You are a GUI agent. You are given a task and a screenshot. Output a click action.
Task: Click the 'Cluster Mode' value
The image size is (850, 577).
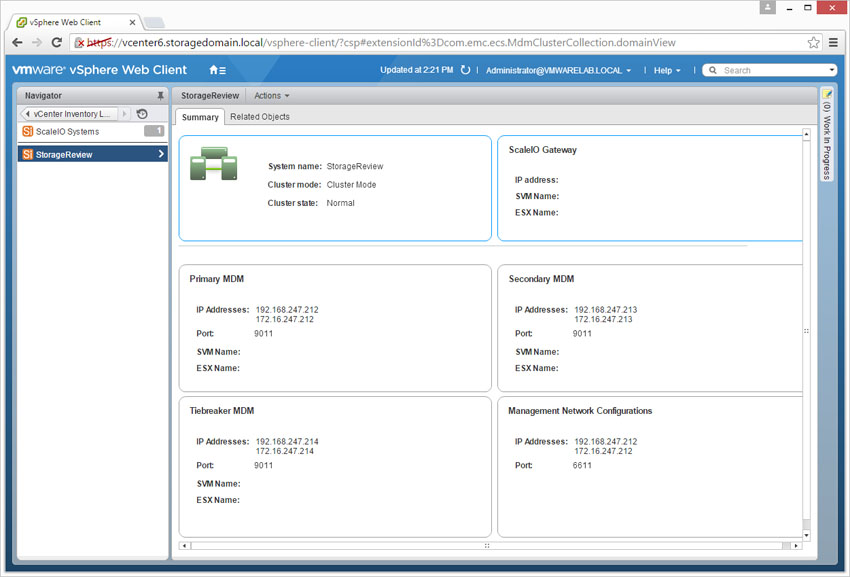coord(351,185)
